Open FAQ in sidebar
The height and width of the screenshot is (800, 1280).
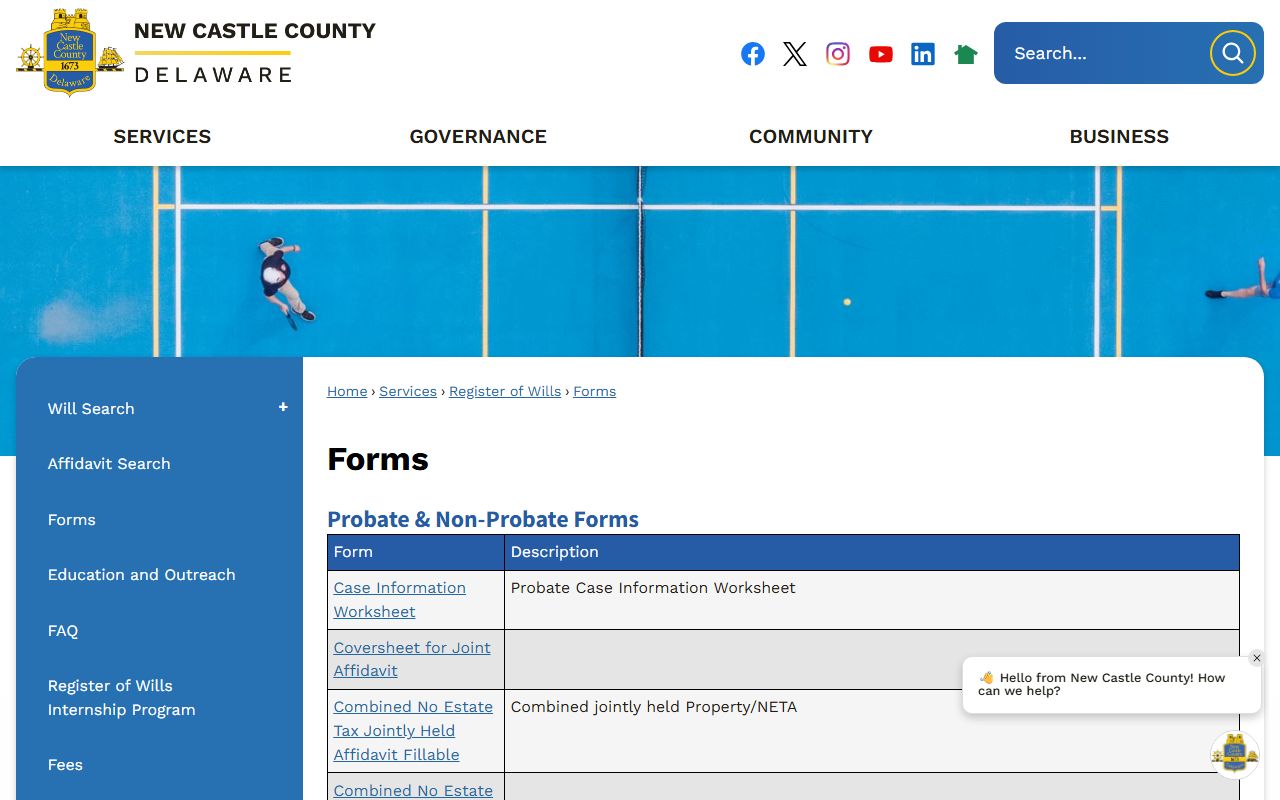tap(63, 631)
